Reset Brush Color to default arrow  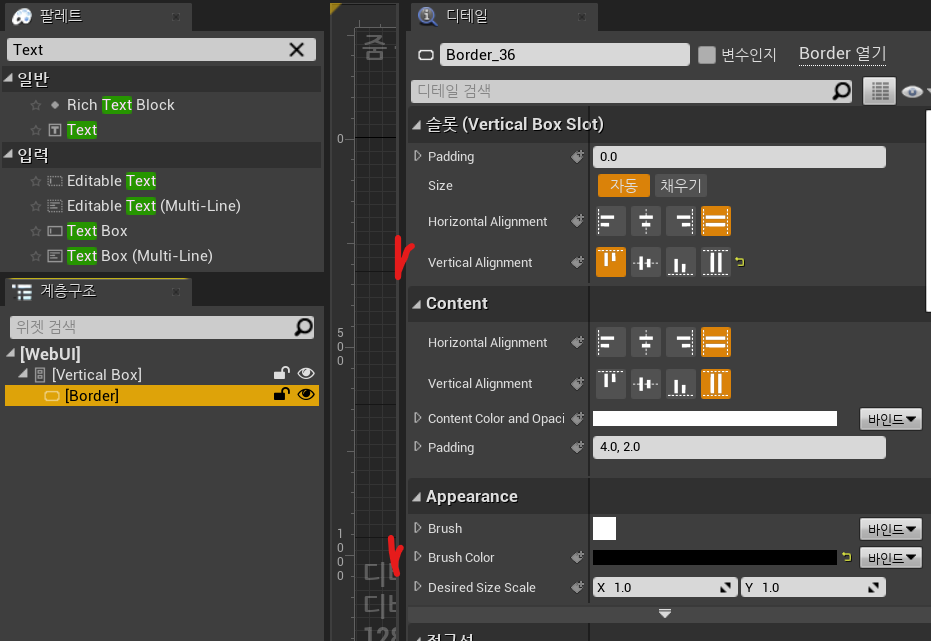847,558
